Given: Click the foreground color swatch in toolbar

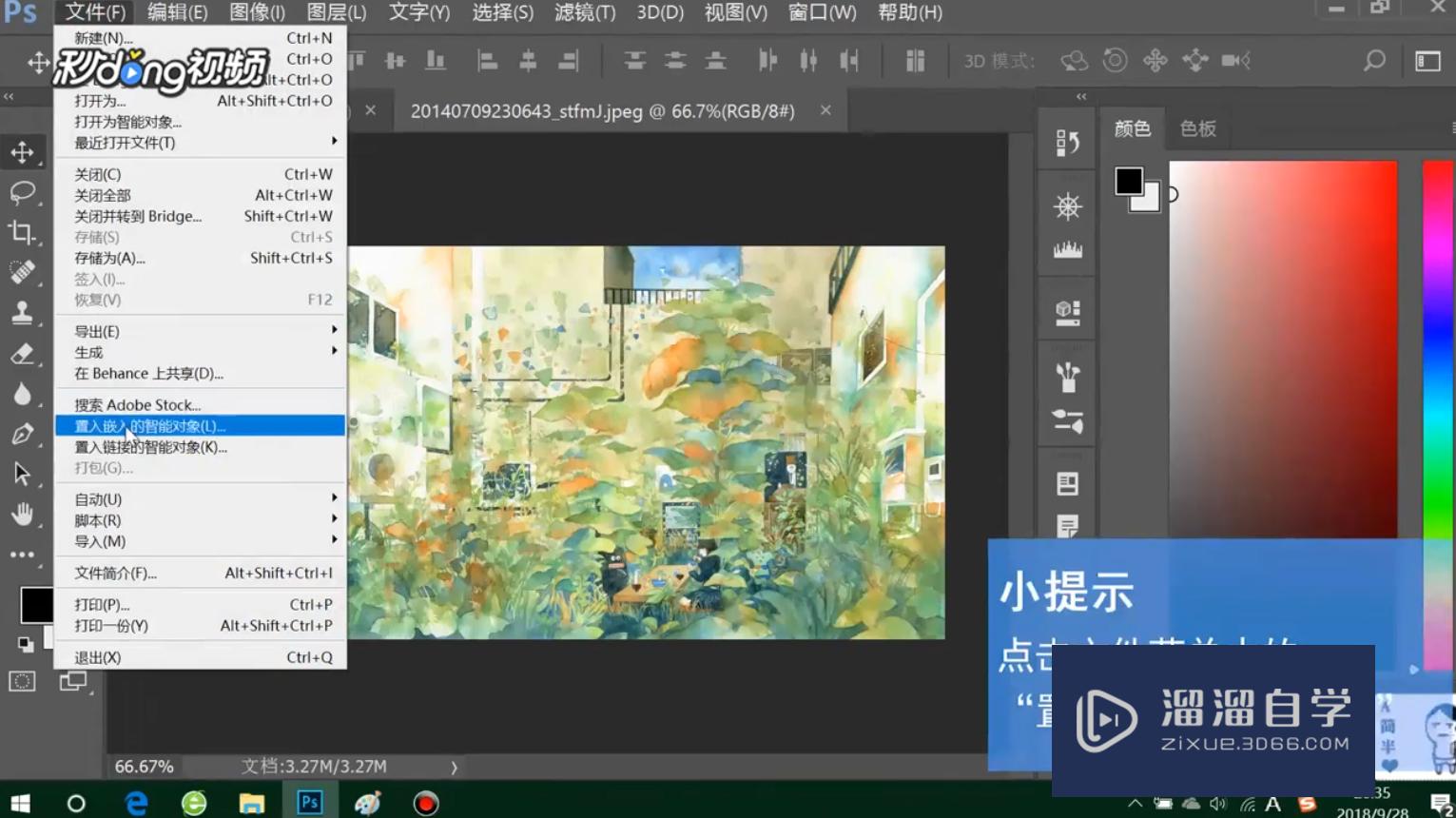Looking at the screenshot, I should click(x=36, y=604).
